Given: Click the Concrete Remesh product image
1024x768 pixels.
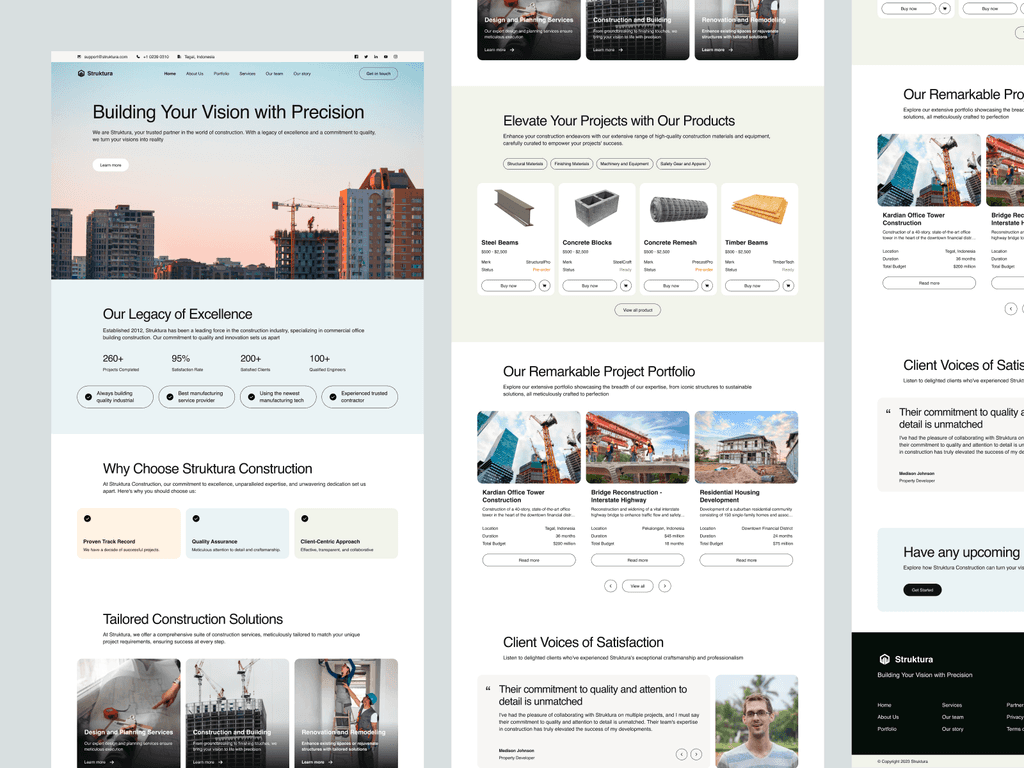Looking at the screenshot, I should (679, 210).
